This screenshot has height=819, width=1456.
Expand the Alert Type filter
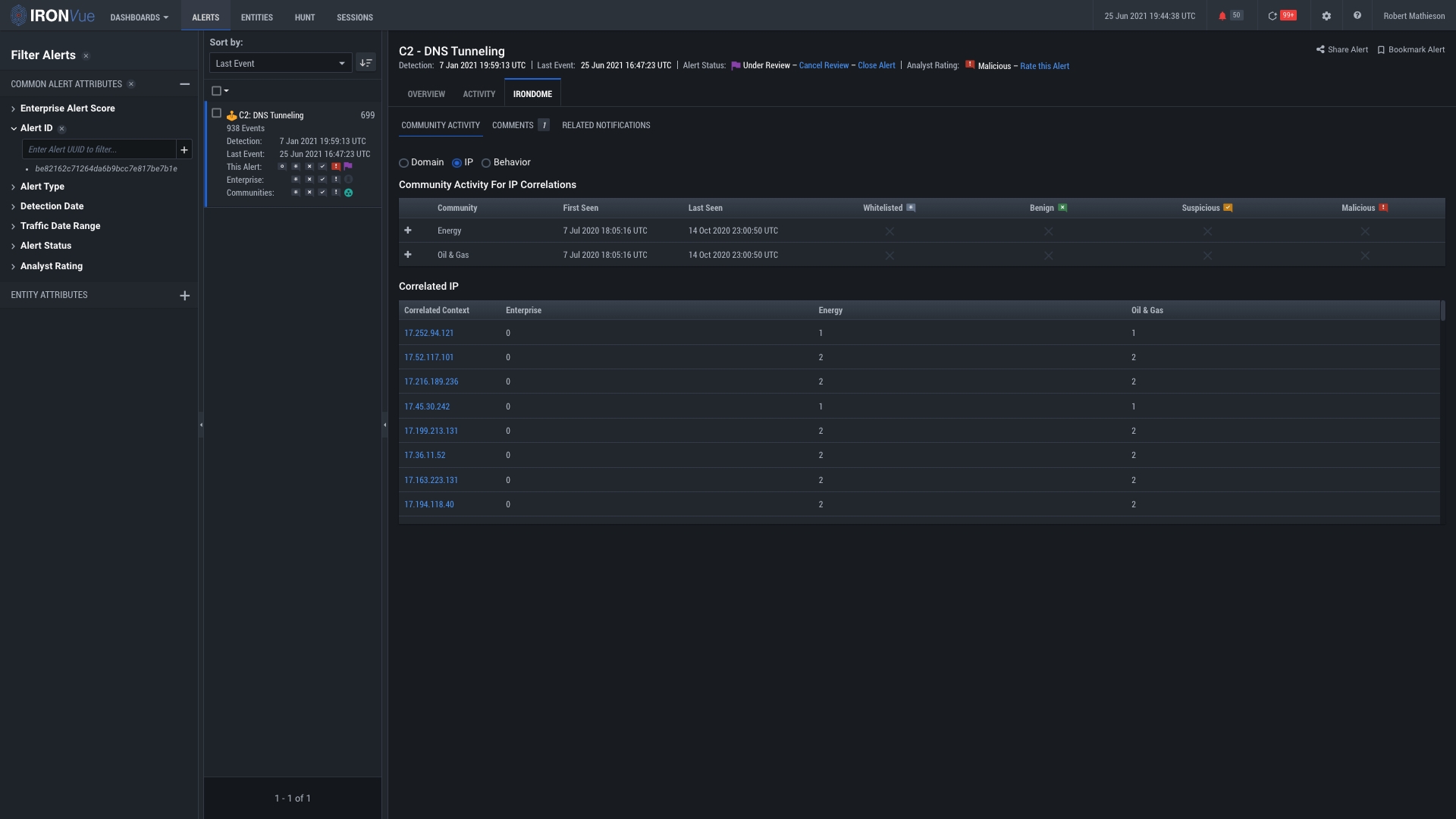42,187
